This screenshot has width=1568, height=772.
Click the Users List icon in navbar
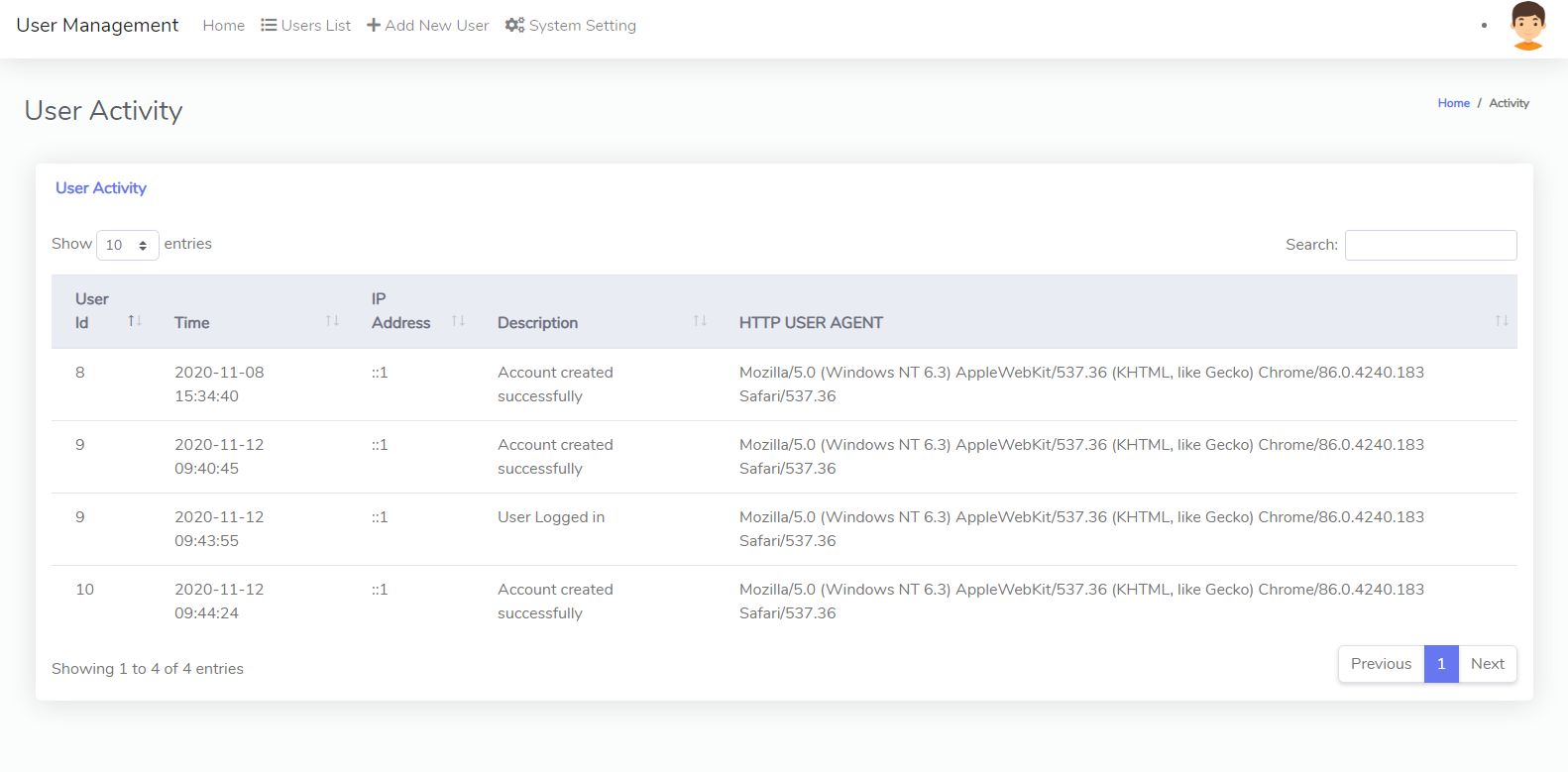tap(269, 25)
